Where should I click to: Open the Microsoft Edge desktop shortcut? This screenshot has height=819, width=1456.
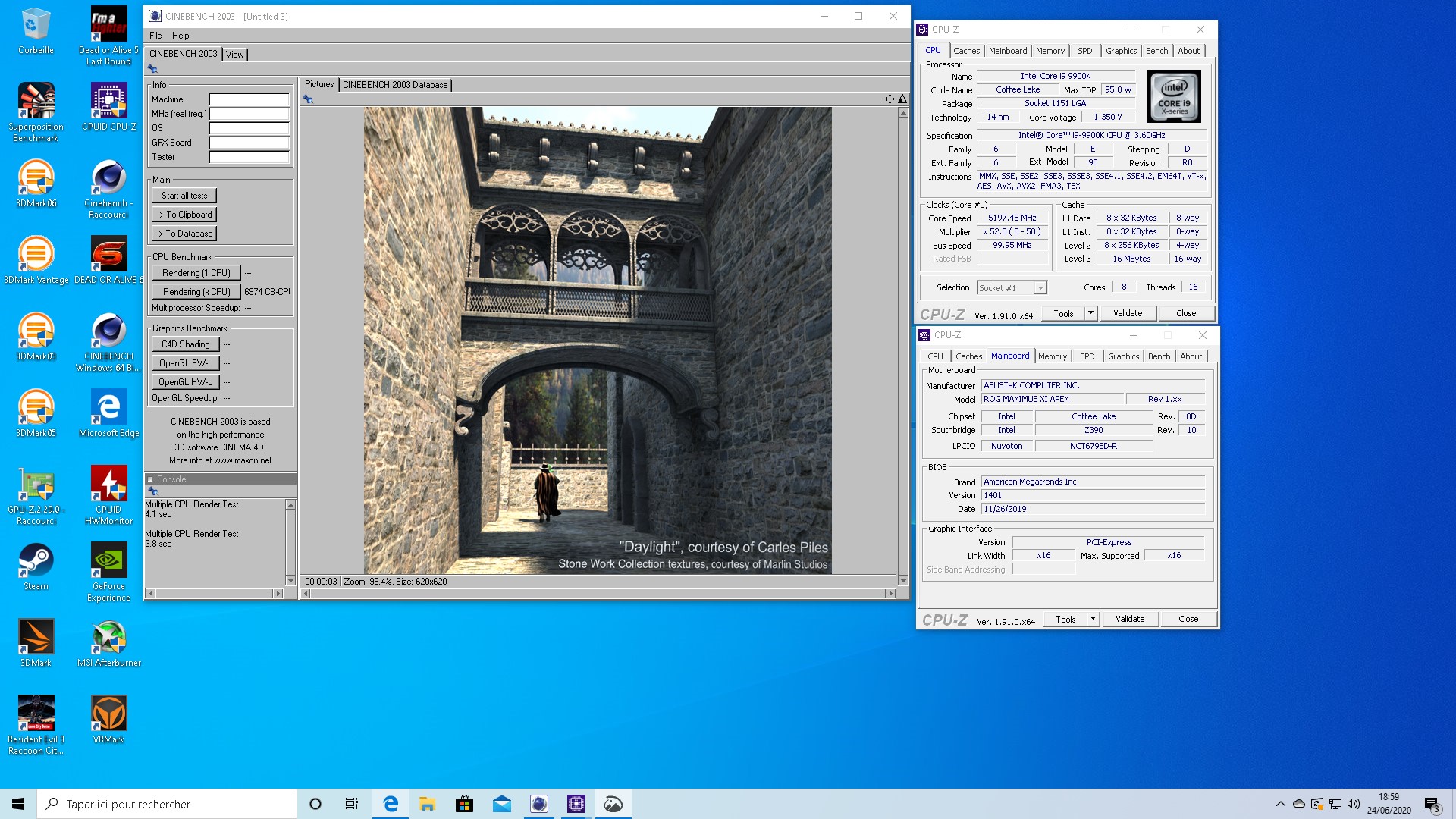click(108, 413)
